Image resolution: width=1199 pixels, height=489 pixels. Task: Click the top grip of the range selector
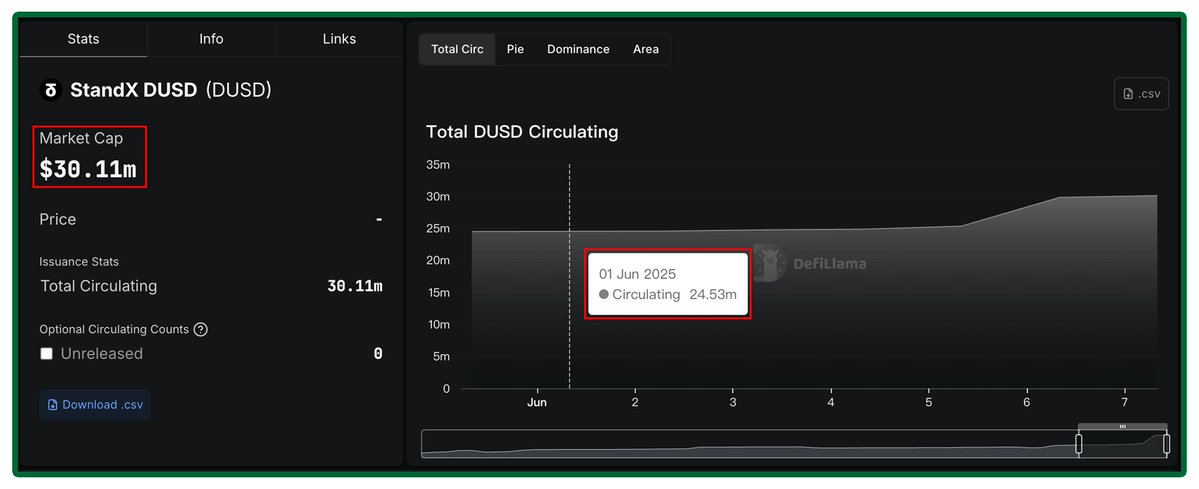[1123, 426]
